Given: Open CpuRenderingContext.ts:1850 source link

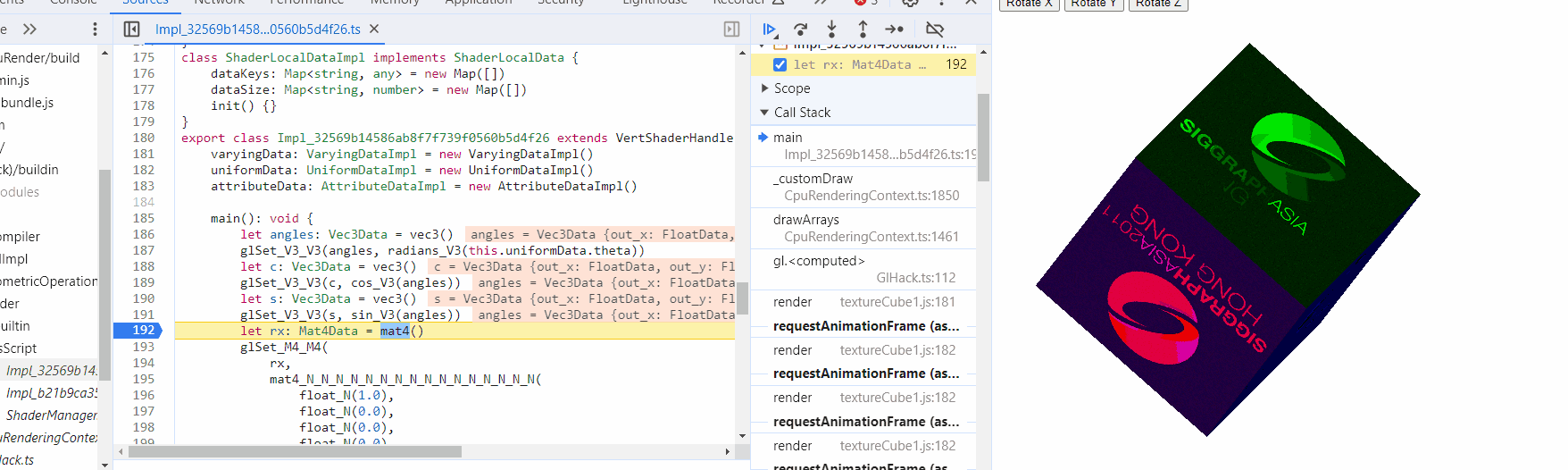Looking at the screenshot, I should pos(872,196).
